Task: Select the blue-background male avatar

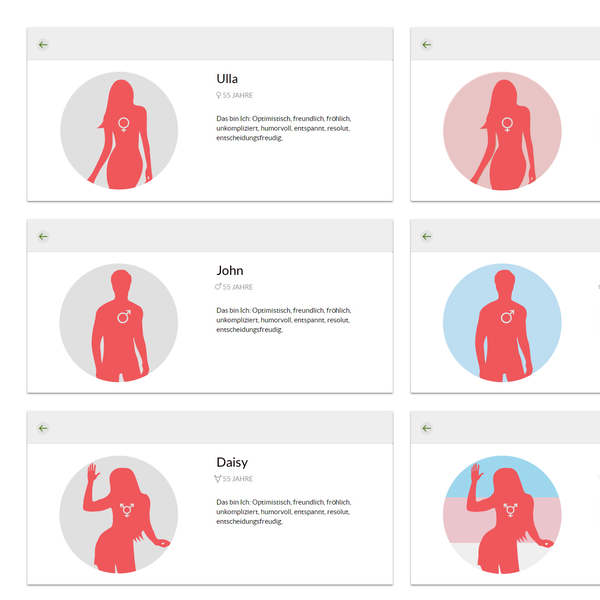Action: tap(502, 323)
